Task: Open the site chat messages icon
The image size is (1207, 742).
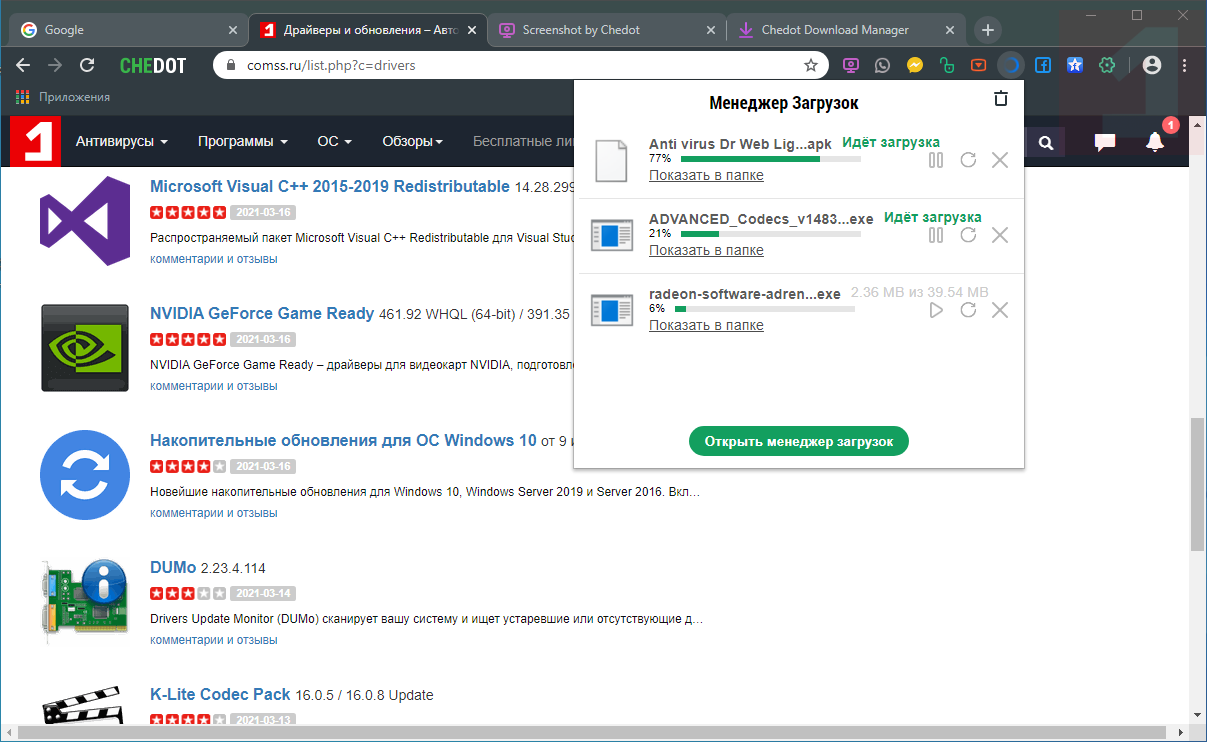Action: click(x=1105, y=143)
